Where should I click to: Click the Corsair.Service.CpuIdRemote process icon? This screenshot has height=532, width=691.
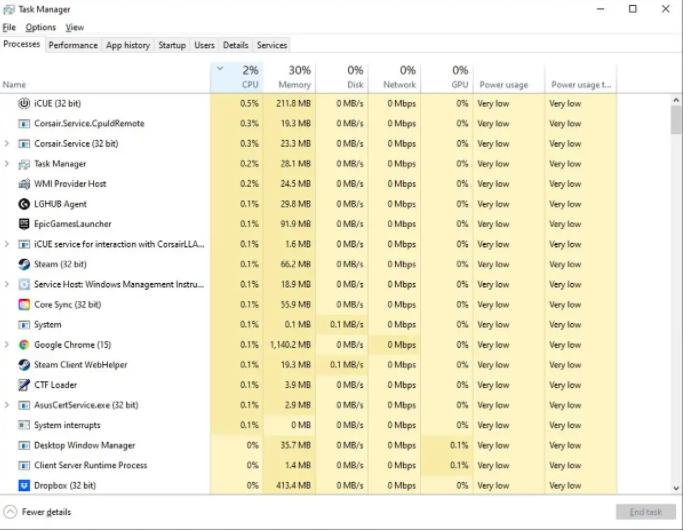(24, 123)
